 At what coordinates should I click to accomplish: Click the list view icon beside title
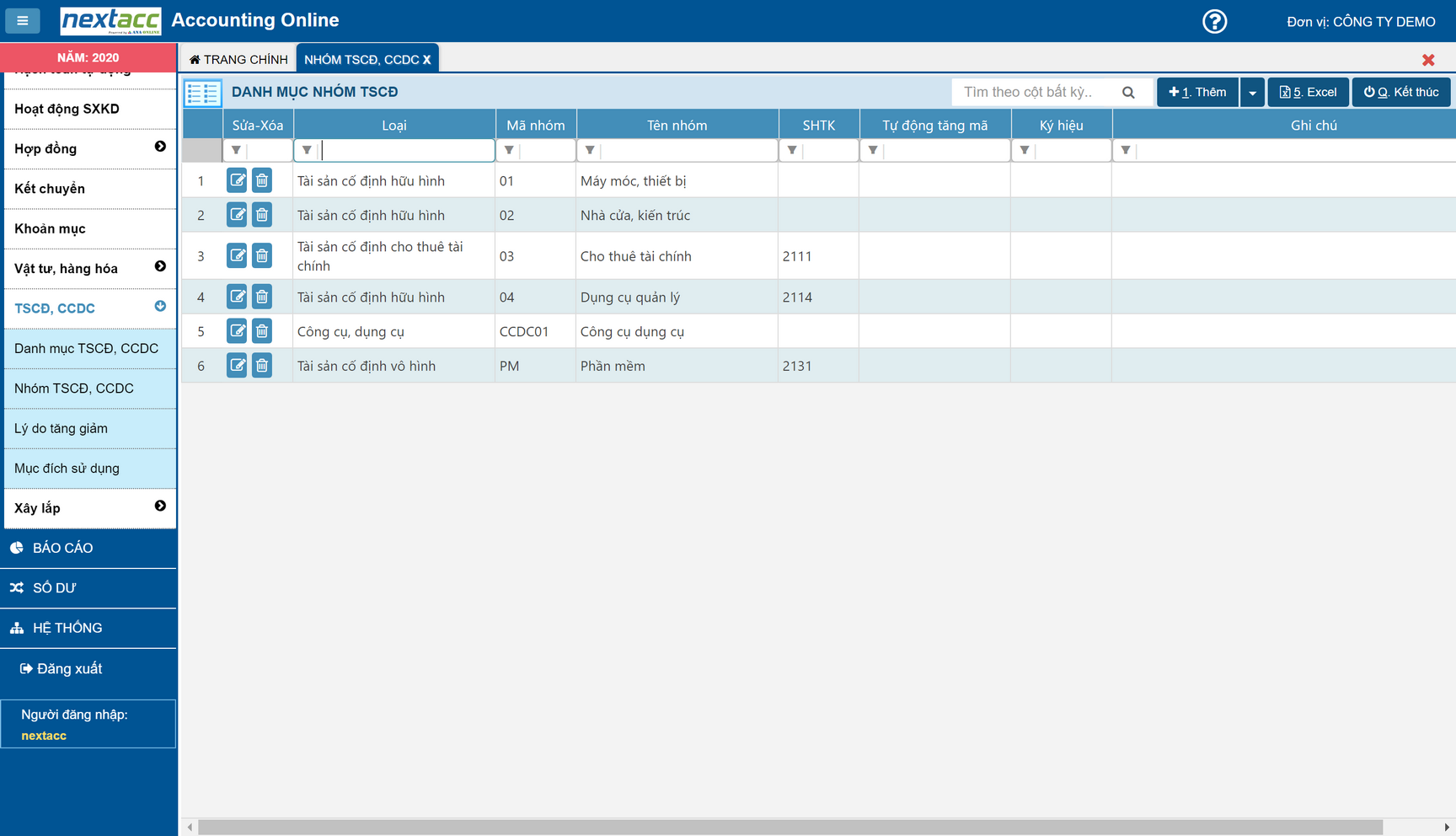203,93
